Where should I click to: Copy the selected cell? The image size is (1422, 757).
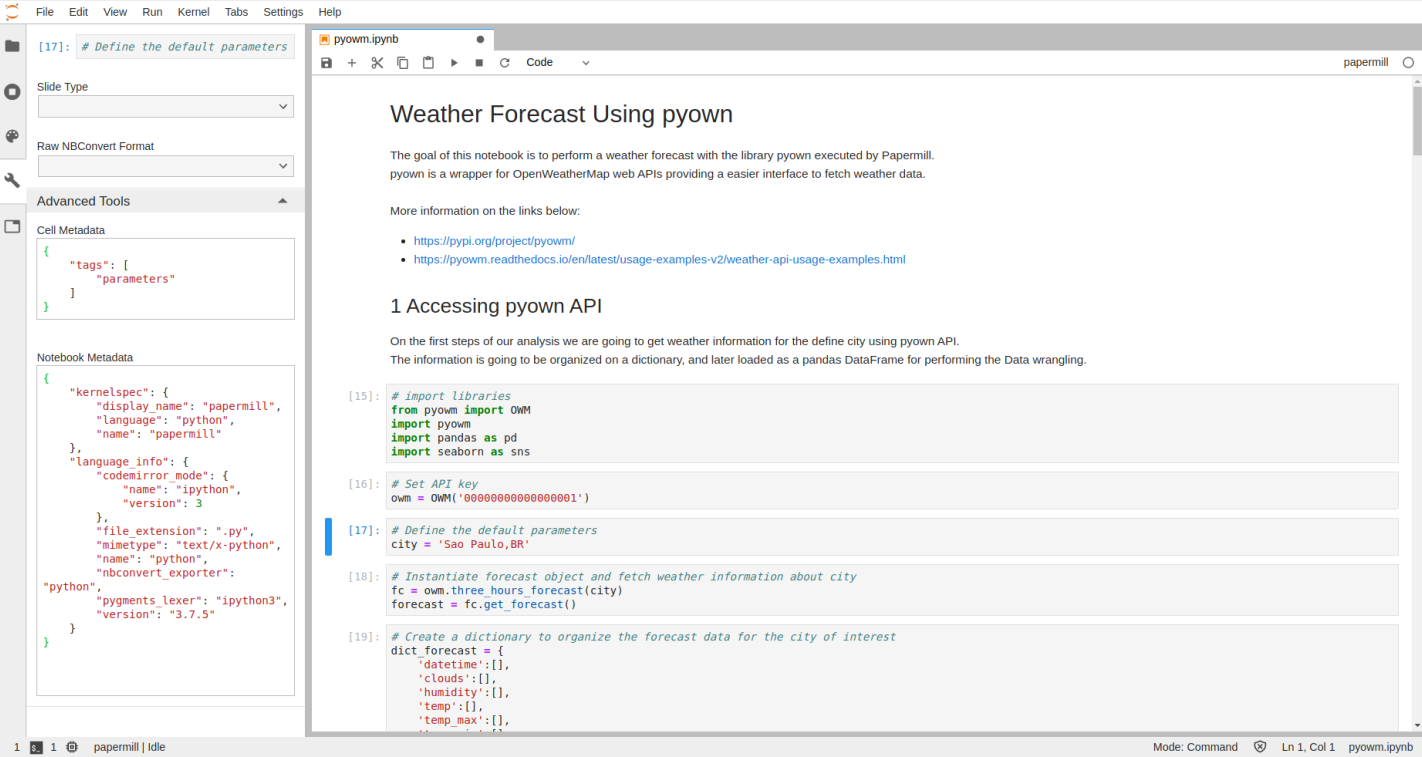[x=402, y=62]
